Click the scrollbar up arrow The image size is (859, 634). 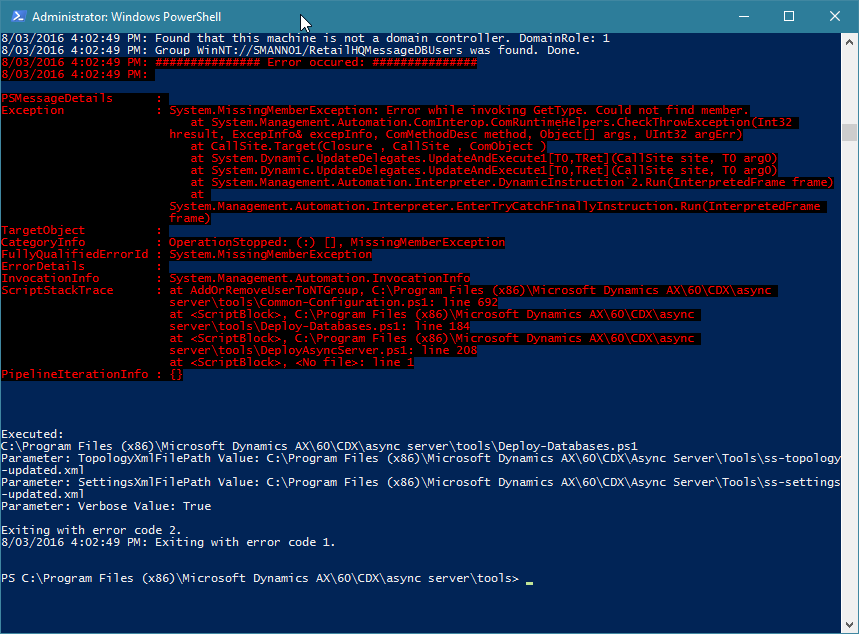[850, 41]
